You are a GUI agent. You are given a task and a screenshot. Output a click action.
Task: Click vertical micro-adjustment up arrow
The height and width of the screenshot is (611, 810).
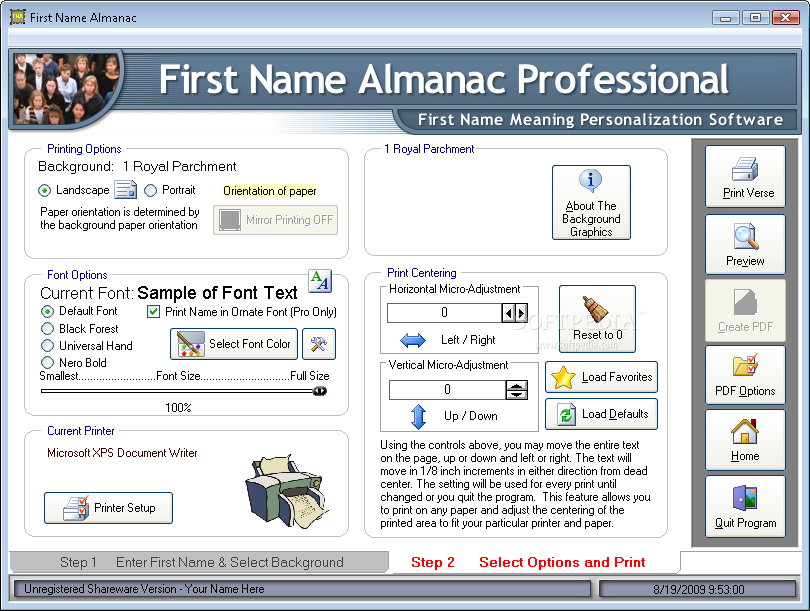click(x=517, y=385)
